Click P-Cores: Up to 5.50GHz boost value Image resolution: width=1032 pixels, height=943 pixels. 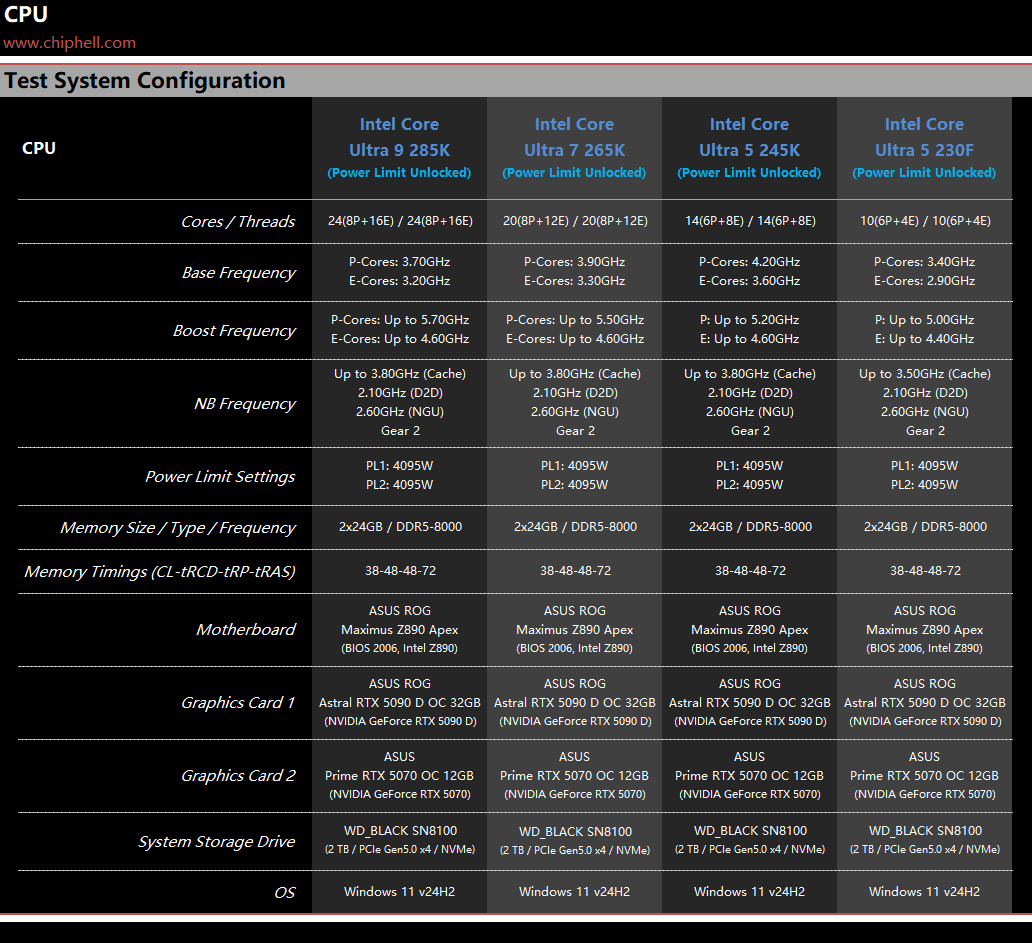[x=575, y=320]
